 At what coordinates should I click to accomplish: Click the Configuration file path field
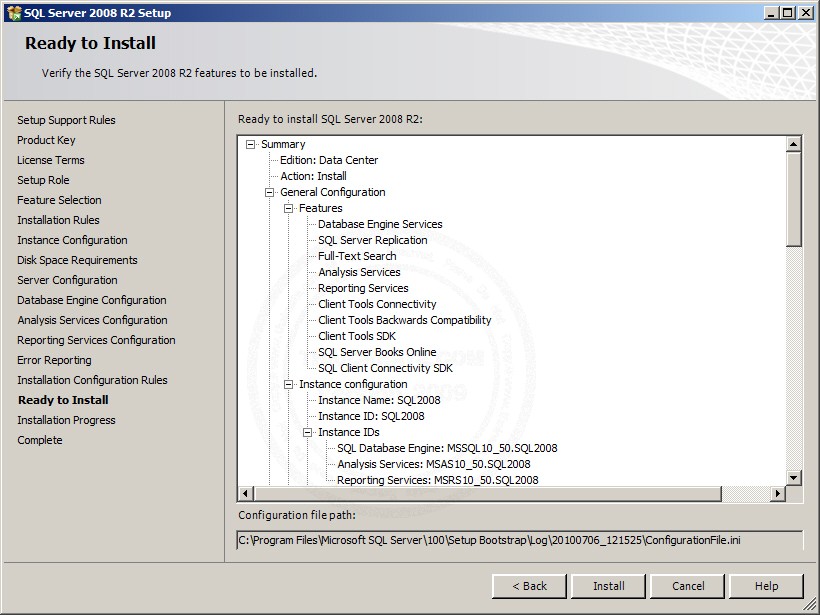520,540
